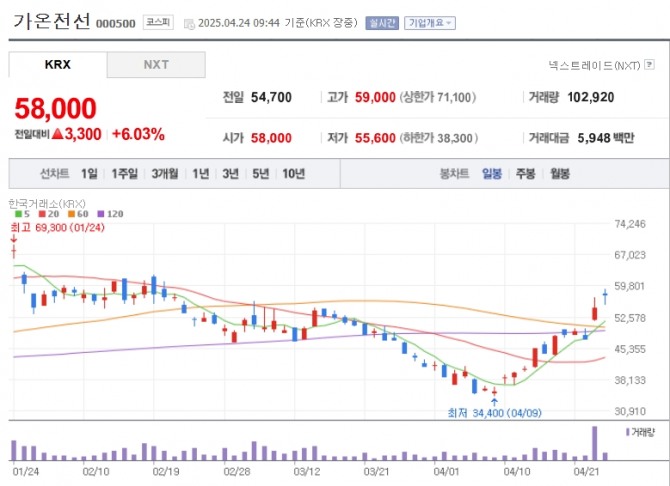Select the 월봉 monthly candle option
Viewport: 670px width, 486px height.
click(559, 173)
